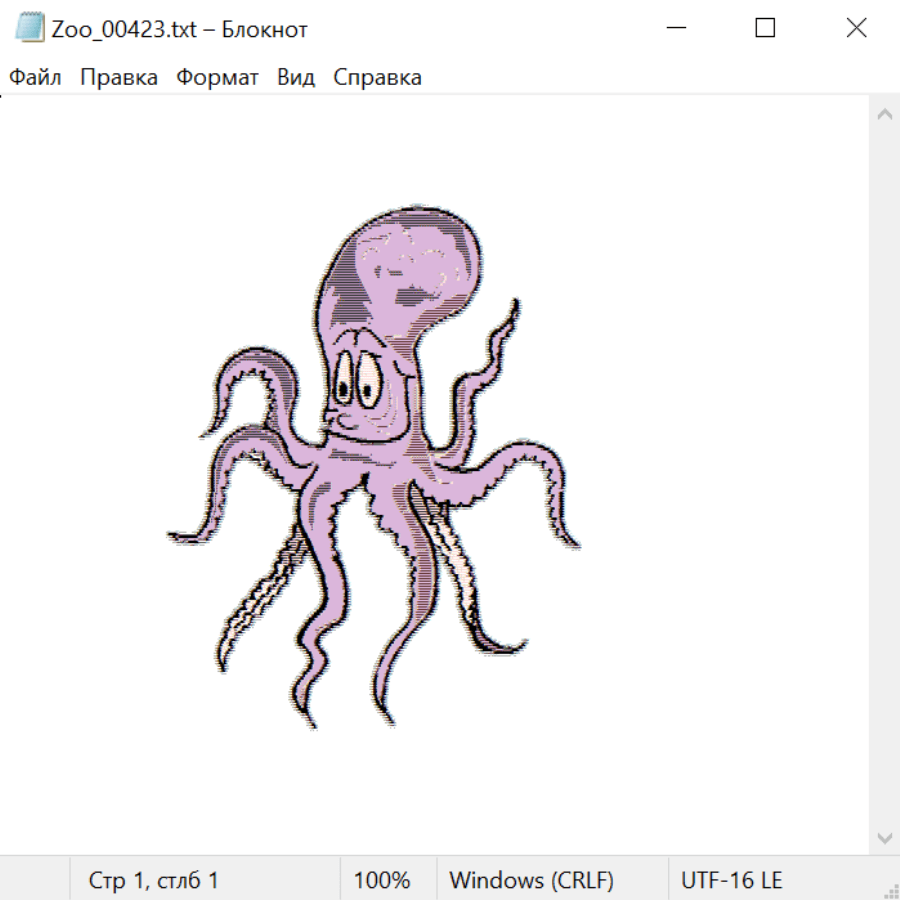Click the scroll up arrow
Image resolution: width=900 pixels, height=900 pixels.
pos(884,115)
